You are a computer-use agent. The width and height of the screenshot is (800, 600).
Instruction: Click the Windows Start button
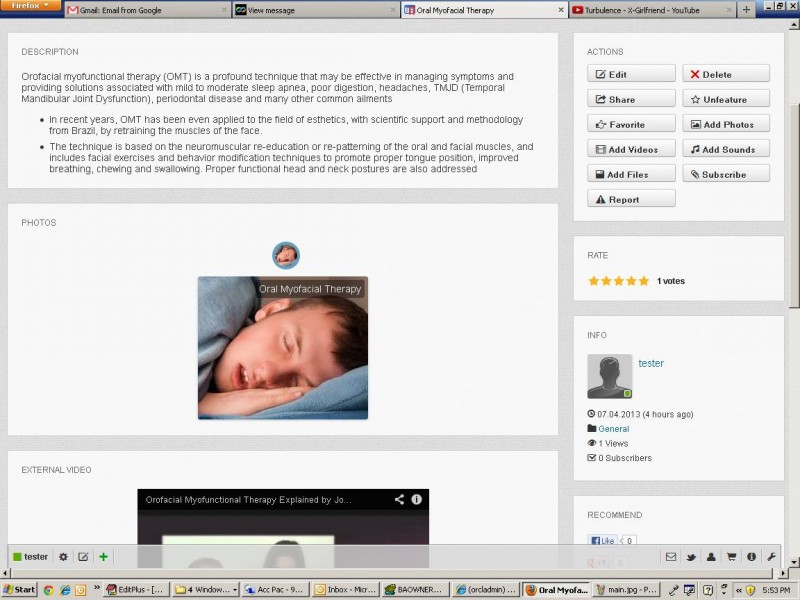coord(19,590)
